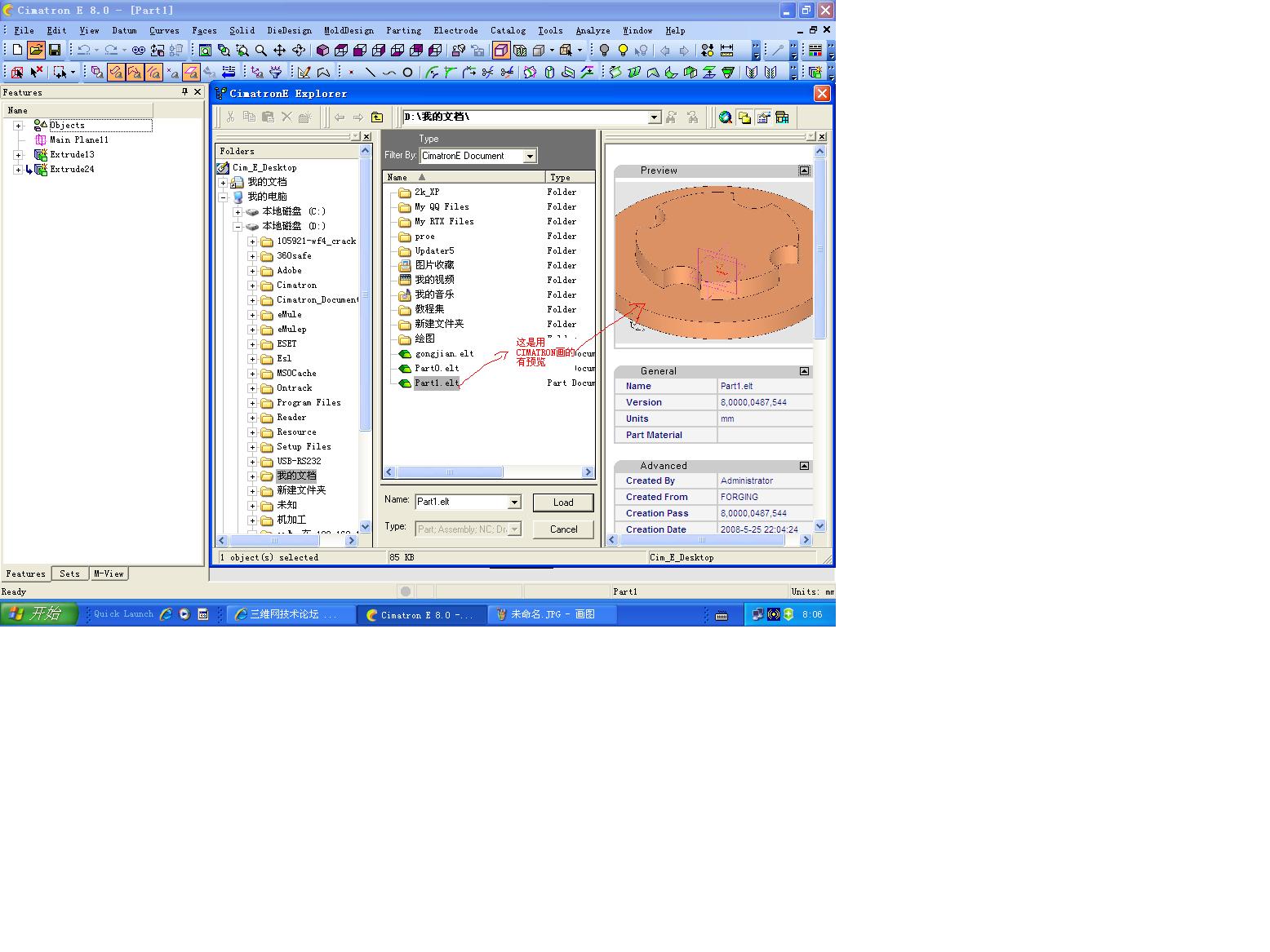The image size is (1270, 952).
Task: Switch to 三维网技术论坛 taskbar window
Action: (x=291, y=614)
